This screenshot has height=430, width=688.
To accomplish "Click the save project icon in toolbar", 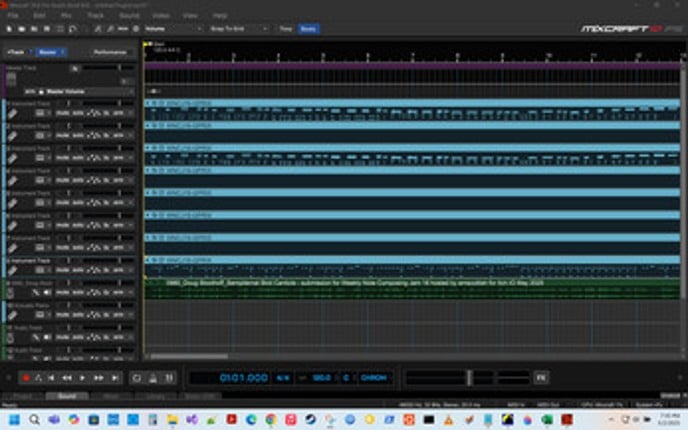I will click(36, 30).
